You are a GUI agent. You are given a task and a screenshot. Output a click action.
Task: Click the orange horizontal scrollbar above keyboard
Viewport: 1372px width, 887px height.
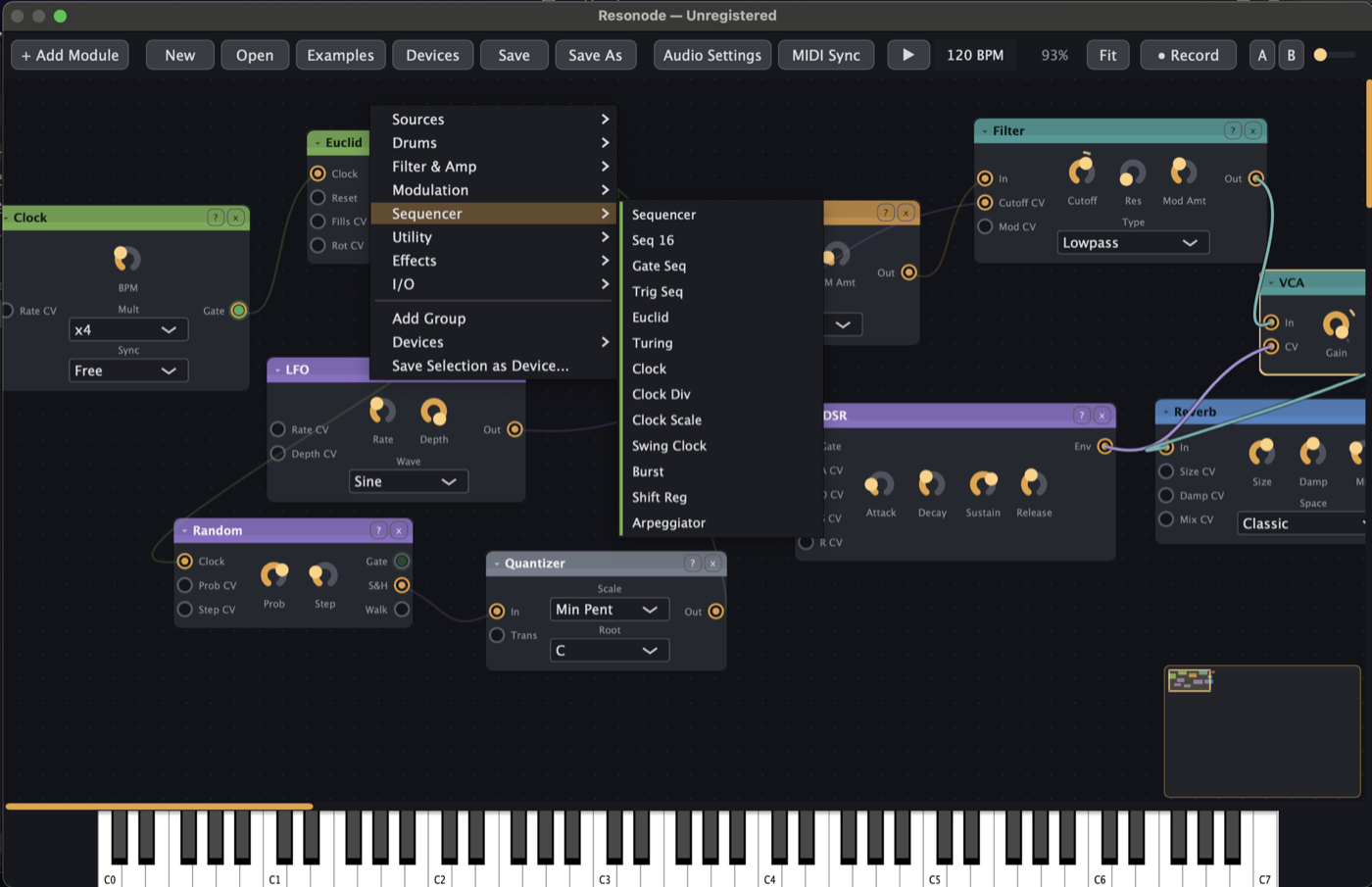pos(159,807)
